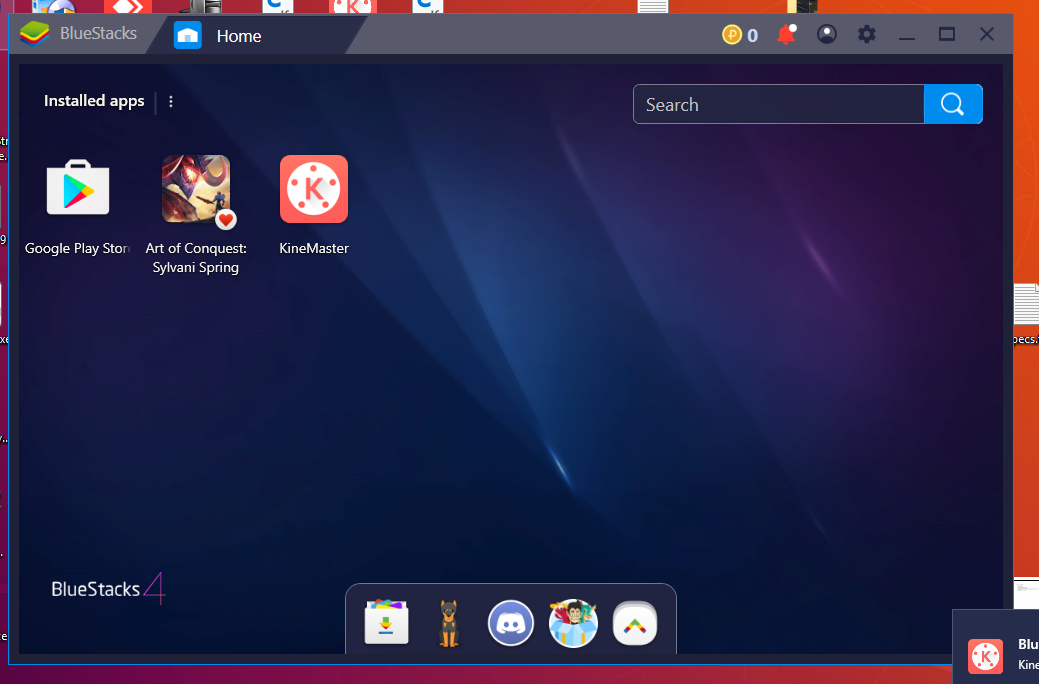Open the user account profile icon

point(826,34)
